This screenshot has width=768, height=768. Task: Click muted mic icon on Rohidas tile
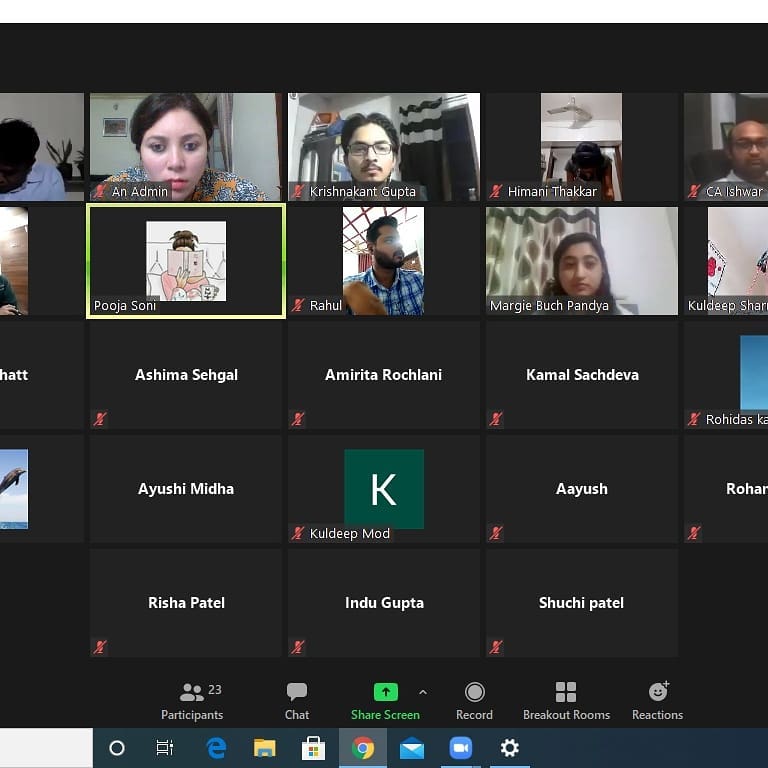click(694, 419)
